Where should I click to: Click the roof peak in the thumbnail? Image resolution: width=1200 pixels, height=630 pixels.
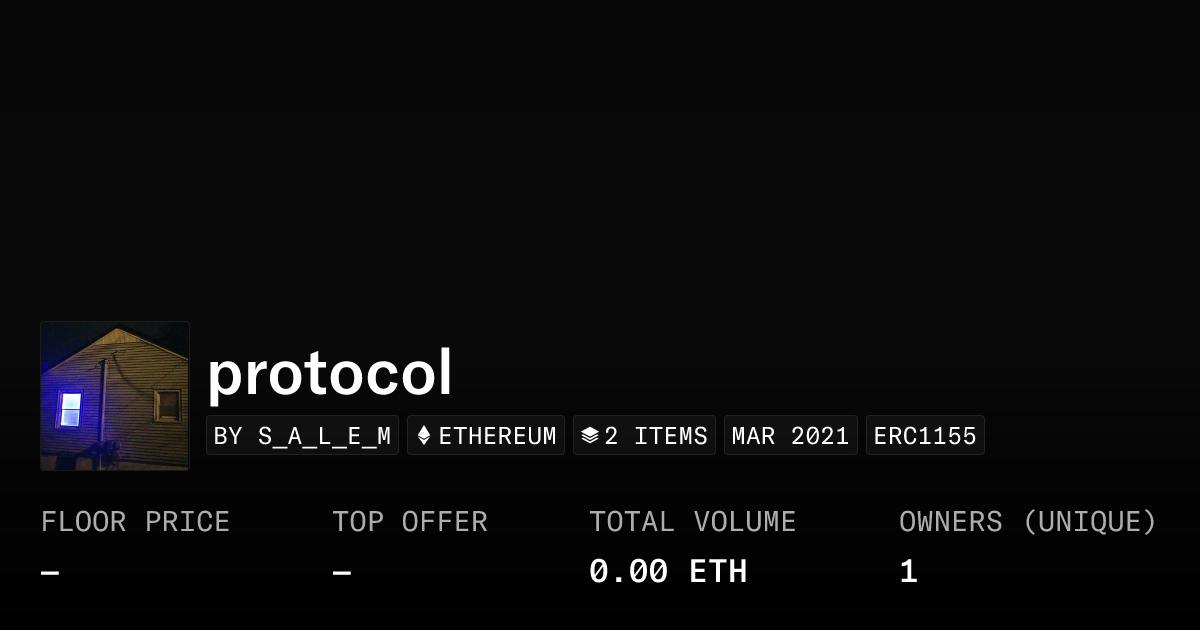point(118,331)
